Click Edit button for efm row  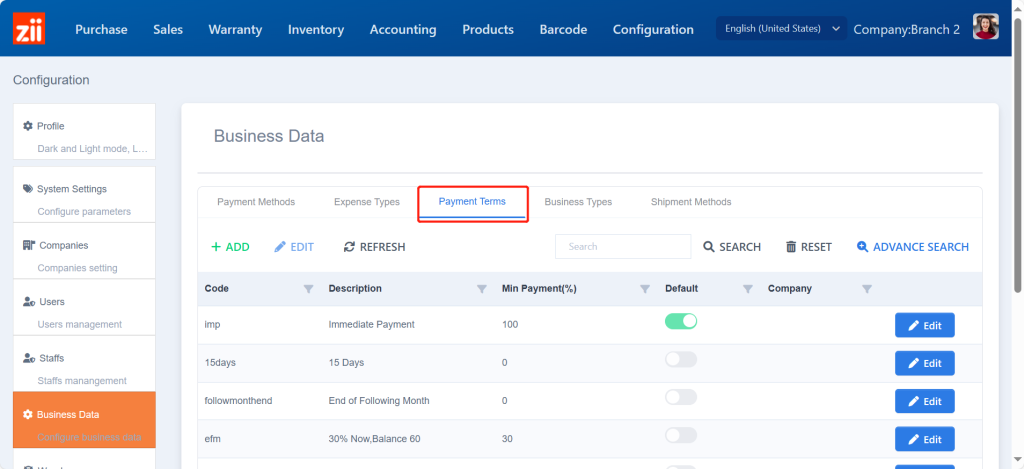coord(924,439)
